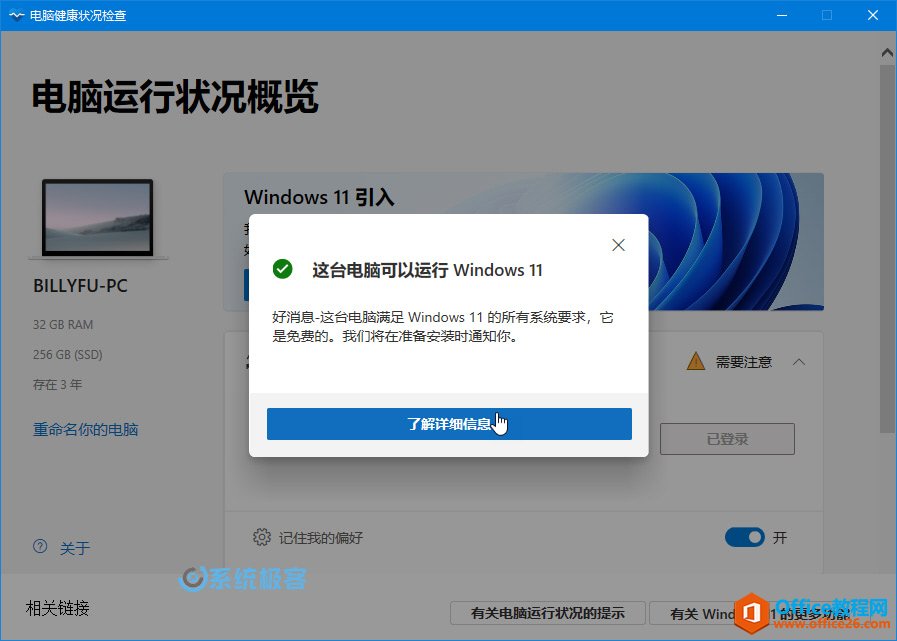This screenshot has width=897, height=641.
Task: Close the Windows 11 compatibility dialog
Action: (618, 245)
